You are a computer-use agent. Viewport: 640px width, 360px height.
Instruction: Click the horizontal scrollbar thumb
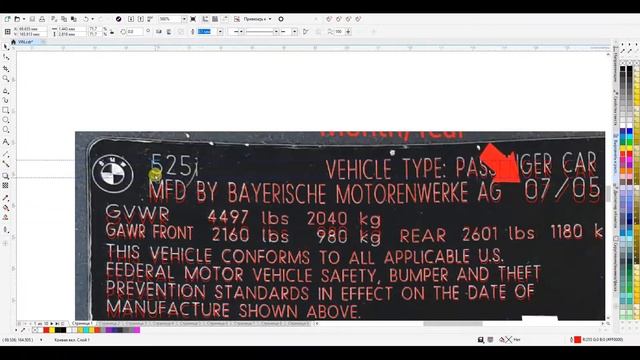coord(453,324)
